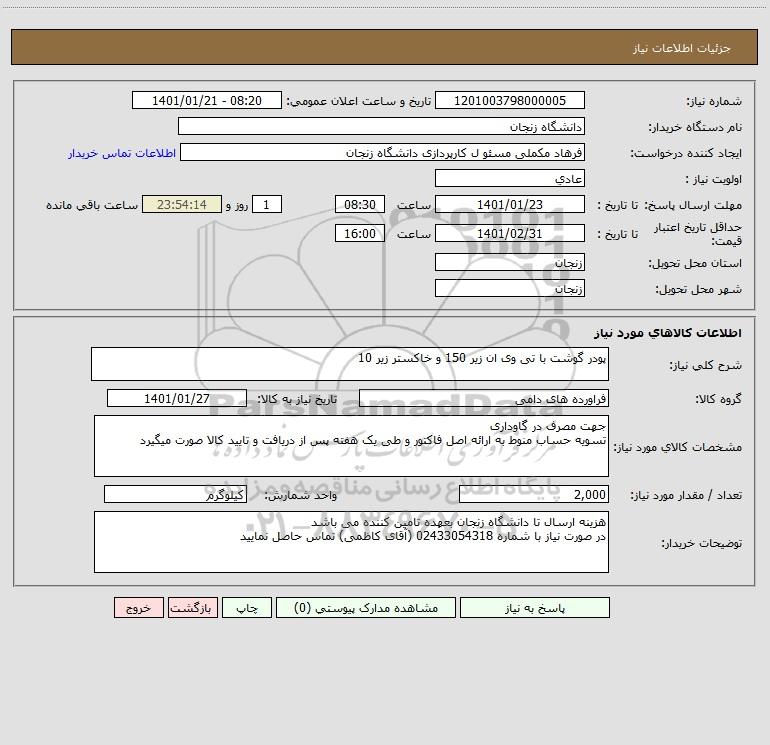Click the request creator field فرهاد مکملی

coord(383,153)
